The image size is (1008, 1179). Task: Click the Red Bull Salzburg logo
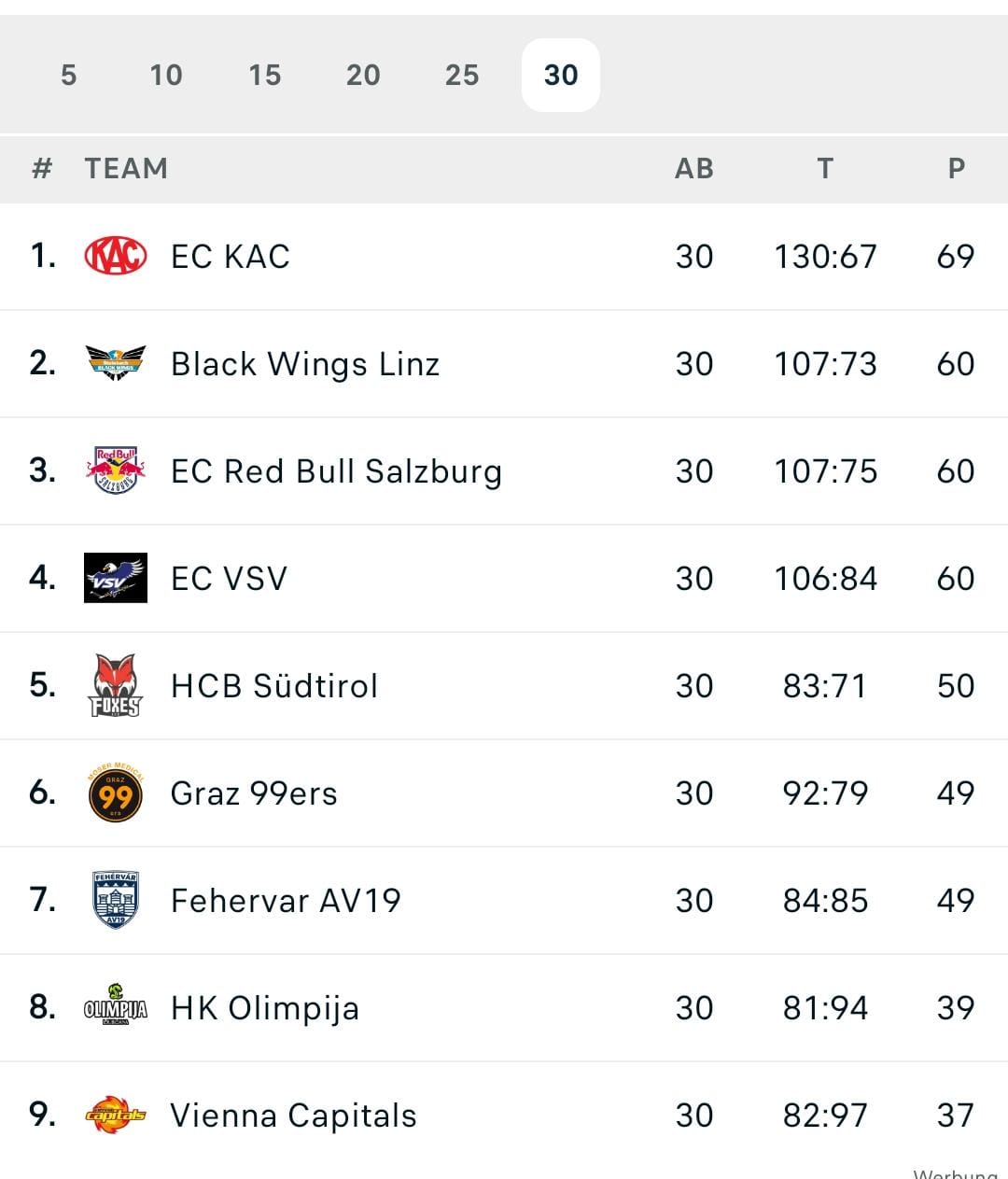[116, 470]
